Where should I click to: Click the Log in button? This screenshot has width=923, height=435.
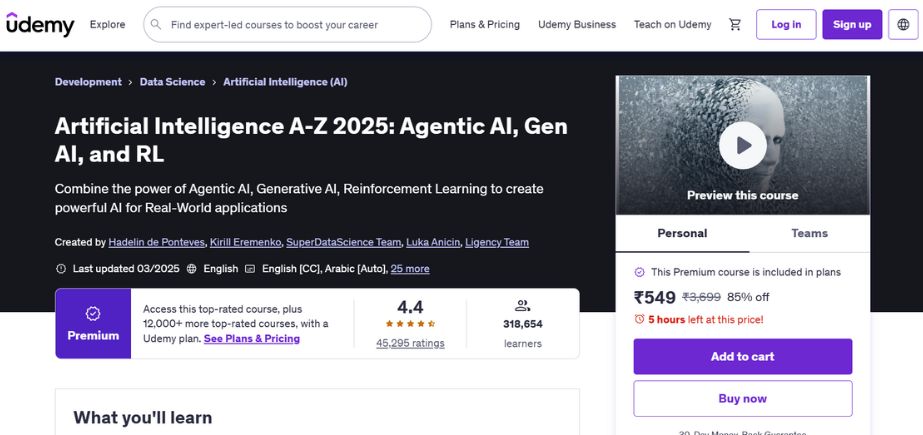point(786,25)
